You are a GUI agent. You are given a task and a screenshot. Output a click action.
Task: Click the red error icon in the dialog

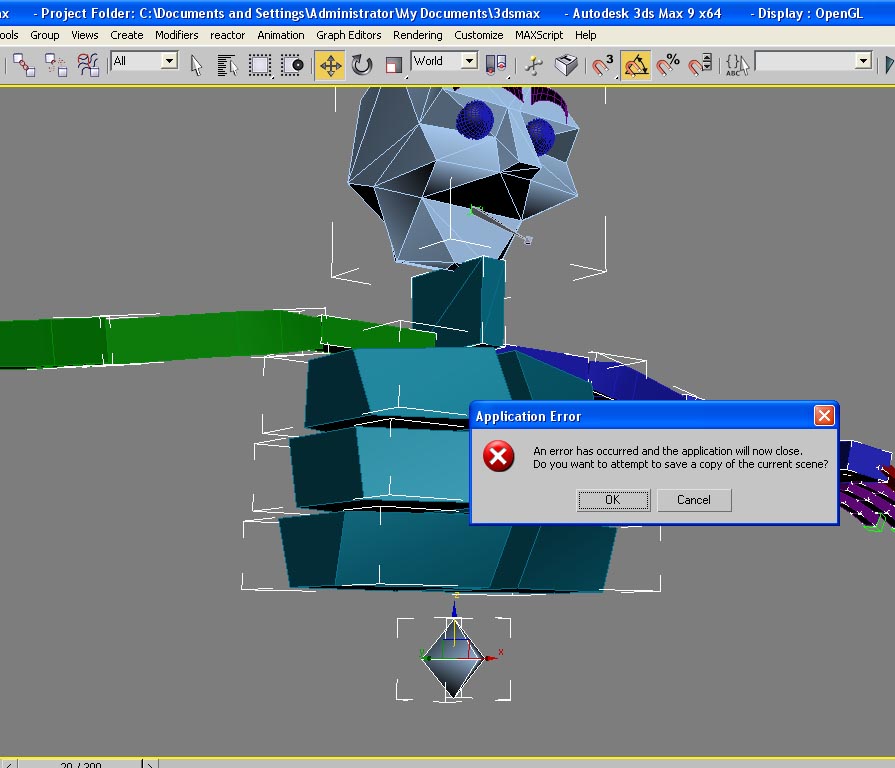click(498, 456)
